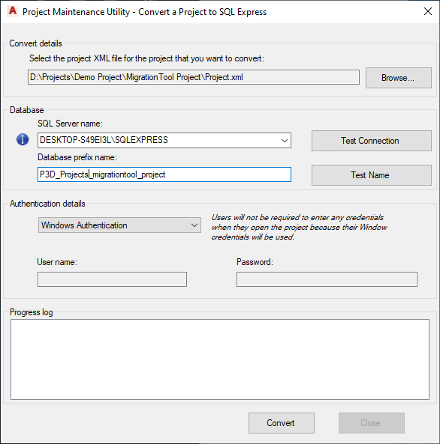This screenshot has width=440, height=444.
Task: Click the Browse... button
Action: pyautogui.click(x=399, y=78)
